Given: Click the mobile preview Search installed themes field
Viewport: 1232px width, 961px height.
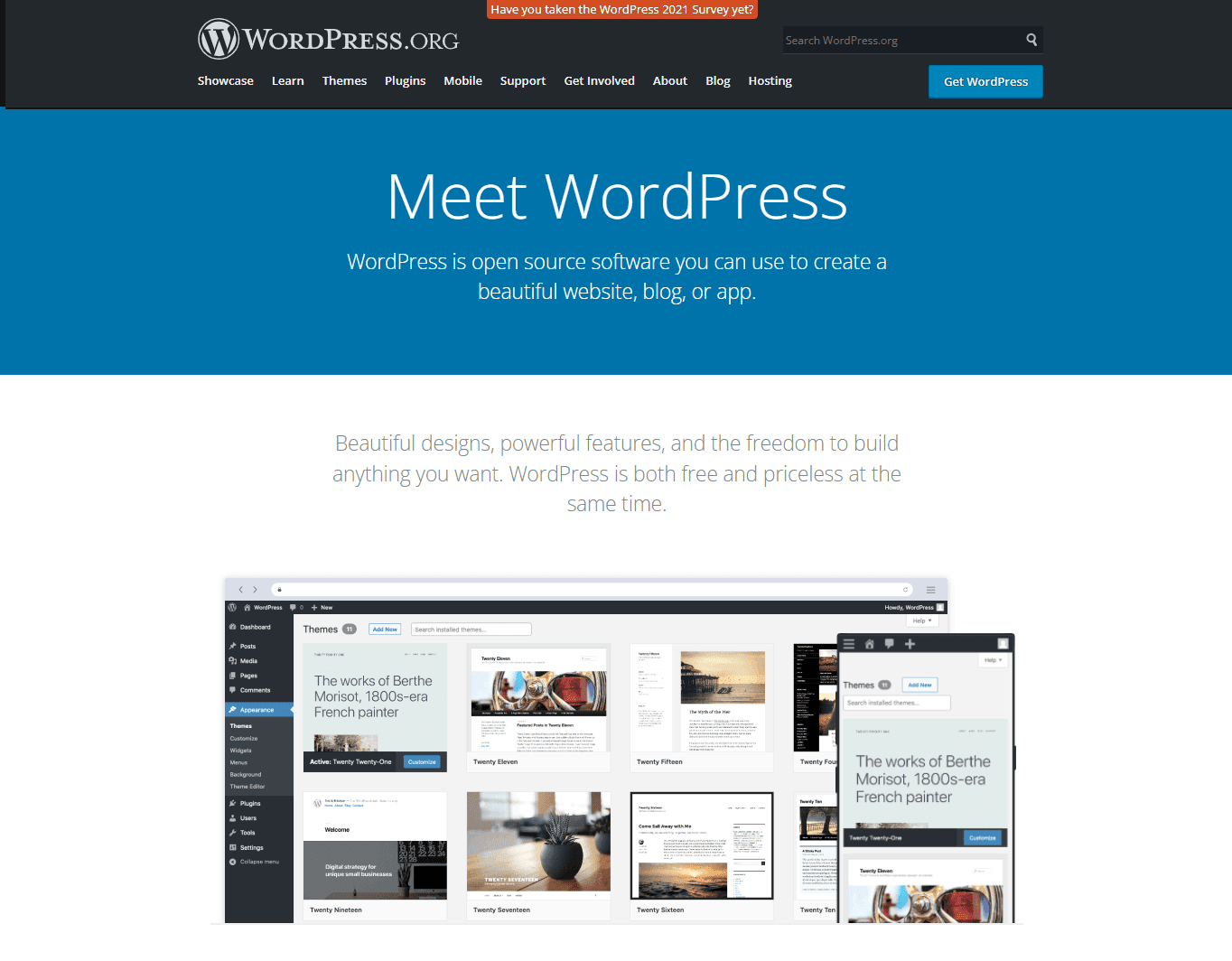Looking at the screenshot, I should (x=897, y=703).
